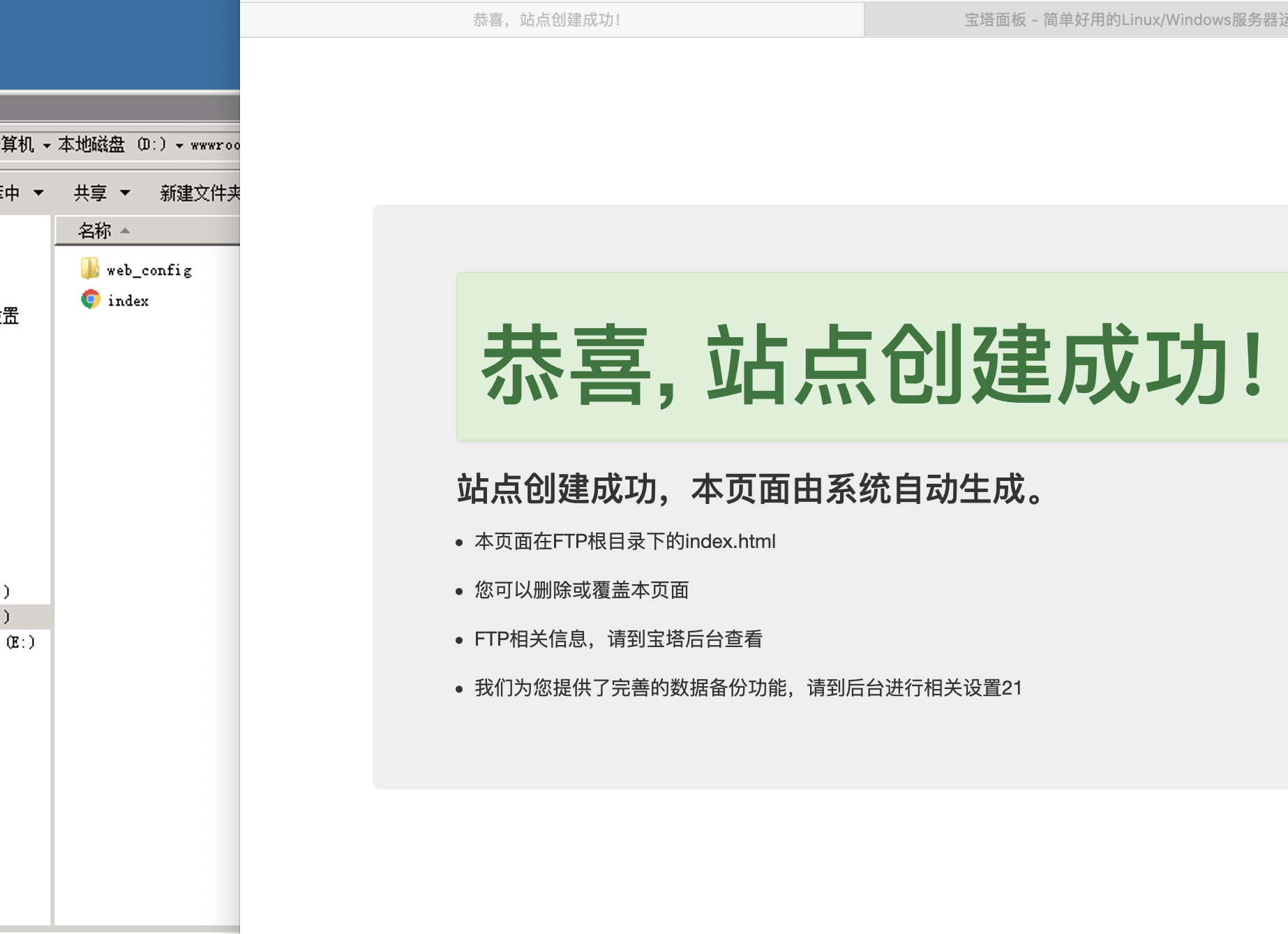Click the FTP相关信息，请到宝塔后台查看 line
The height and width of the screenshot is (934, 1288).
coord(619,639)
